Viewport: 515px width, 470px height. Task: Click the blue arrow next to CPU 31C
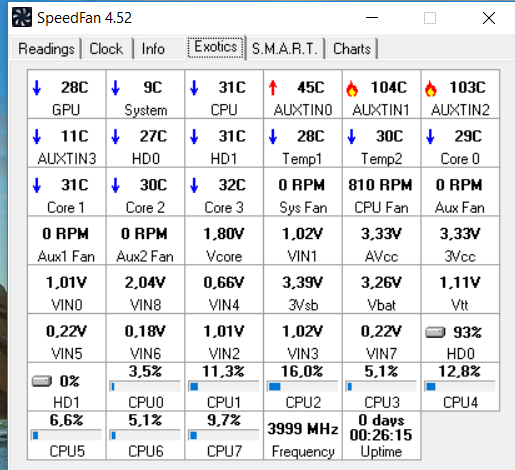[194, 88]
